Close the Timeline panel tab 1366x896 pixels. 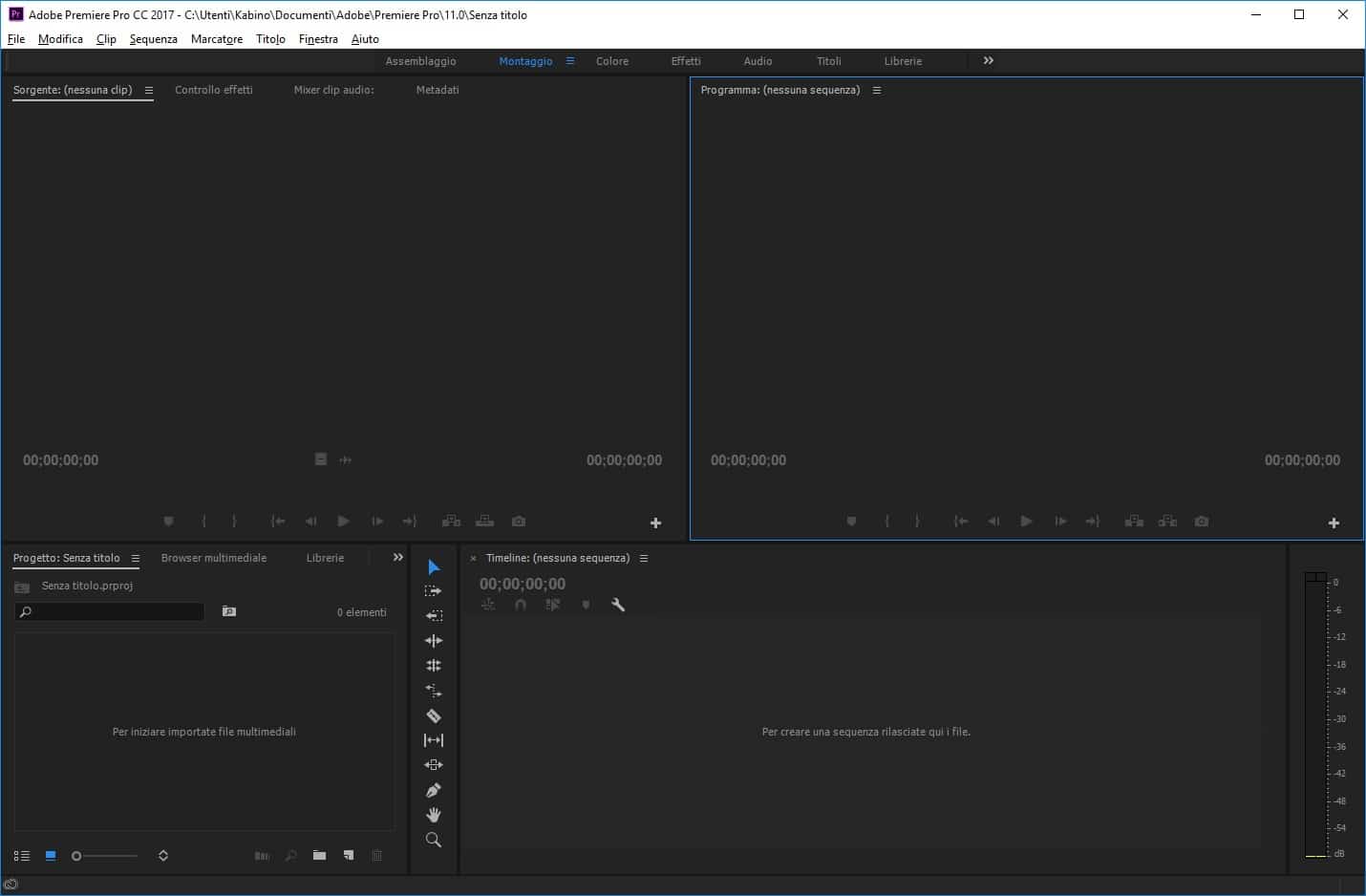[473, 559]
